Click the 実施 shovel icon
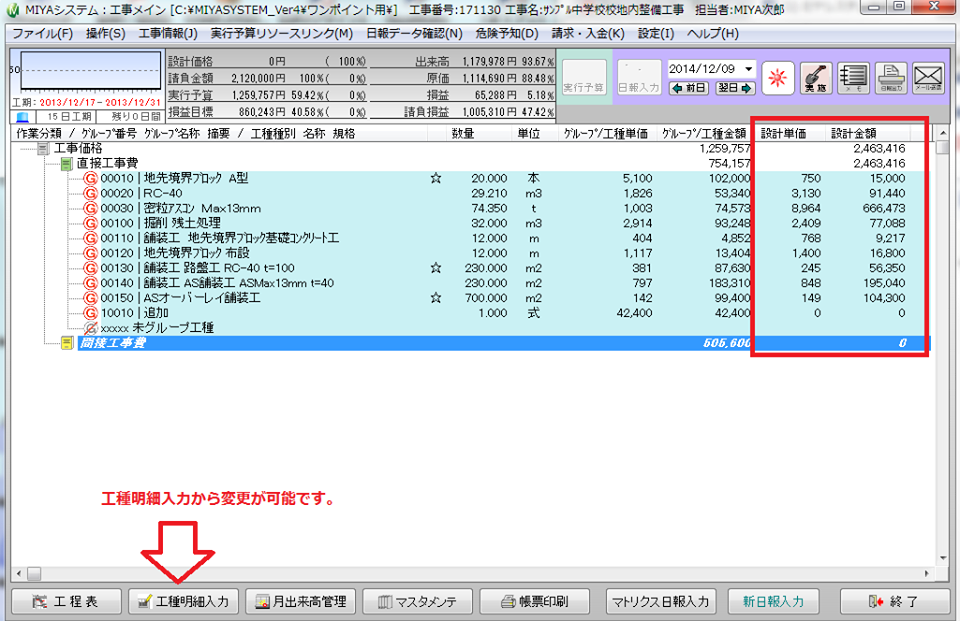Image resolution: width=960 pixels, height=621 pixels. [816, 78]
